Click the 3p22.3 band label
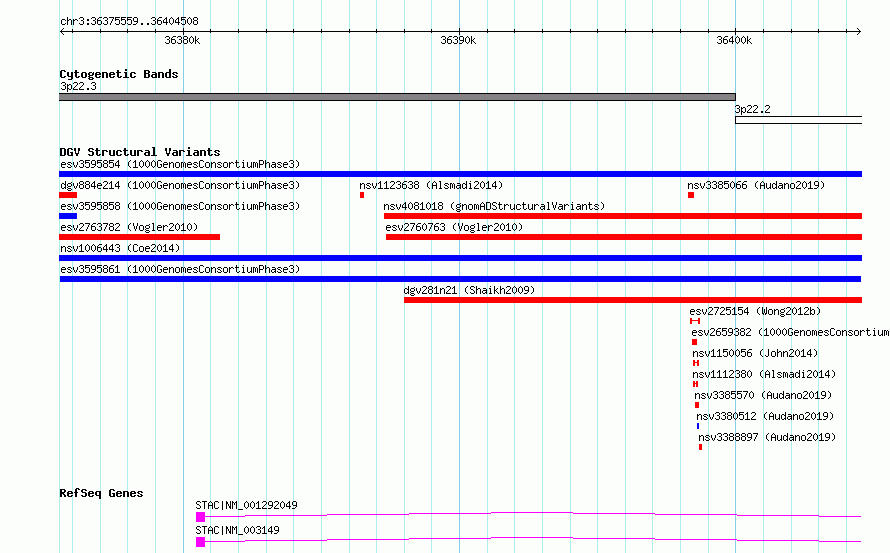 78,86
